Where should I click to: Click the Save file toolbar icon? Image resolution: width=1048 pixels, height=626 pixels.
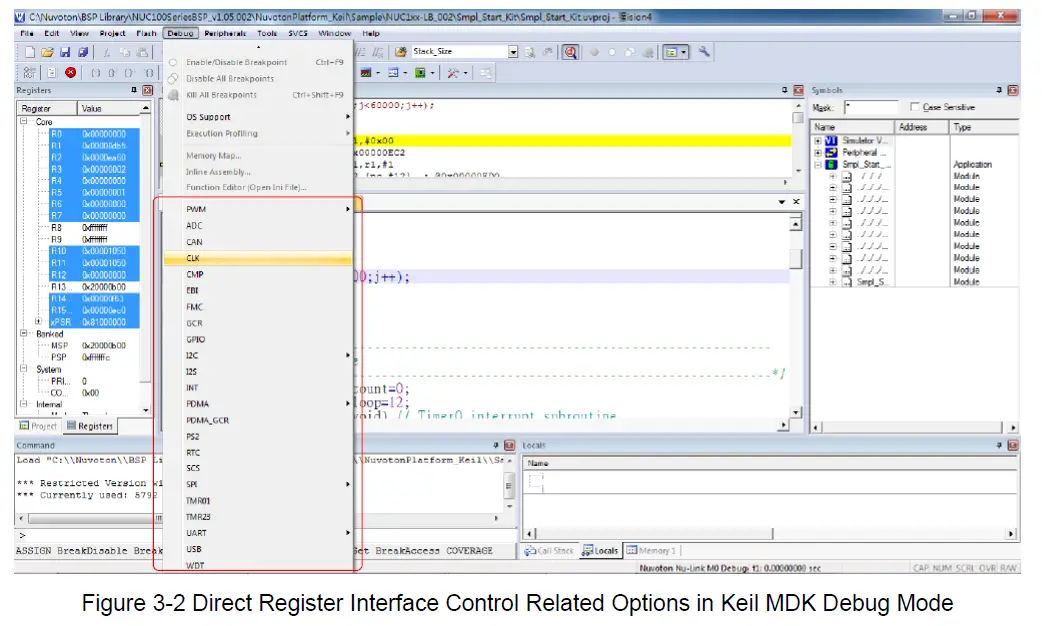[x=64, y=52]
